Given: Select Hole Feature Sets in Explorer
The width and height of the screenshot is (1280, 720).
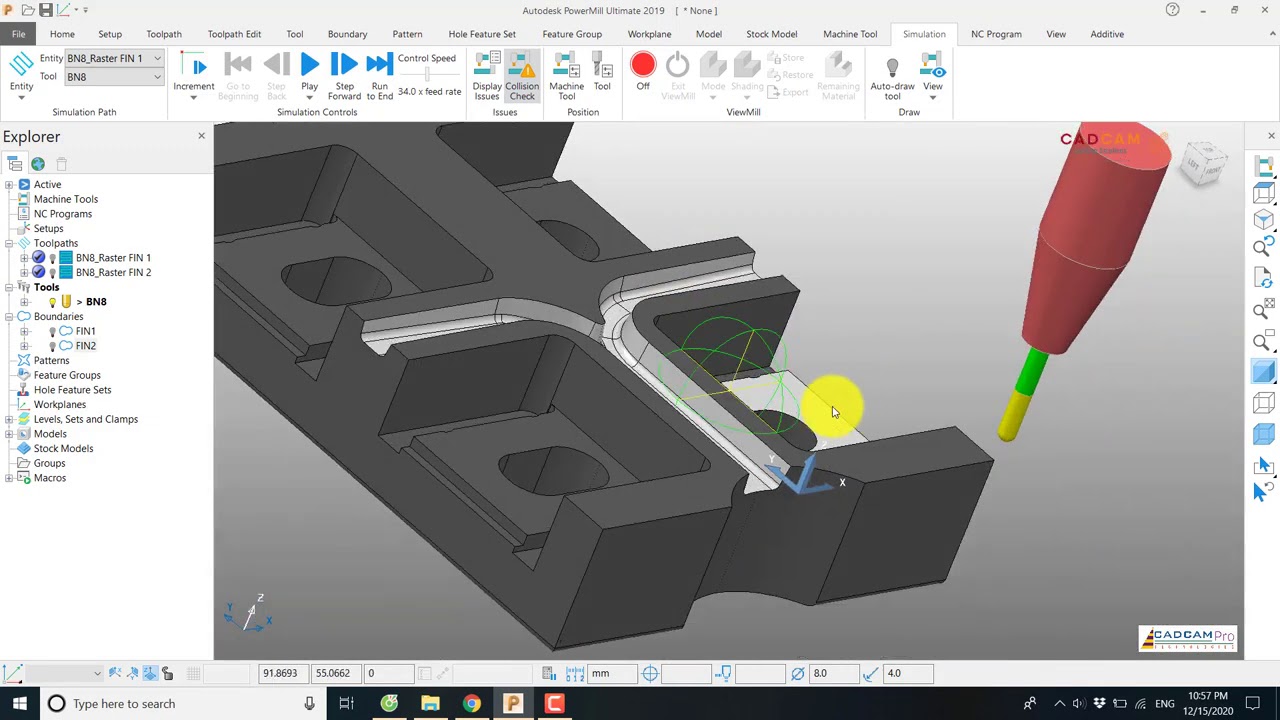Looking at the screenshot, I should (x=72, y=390).
